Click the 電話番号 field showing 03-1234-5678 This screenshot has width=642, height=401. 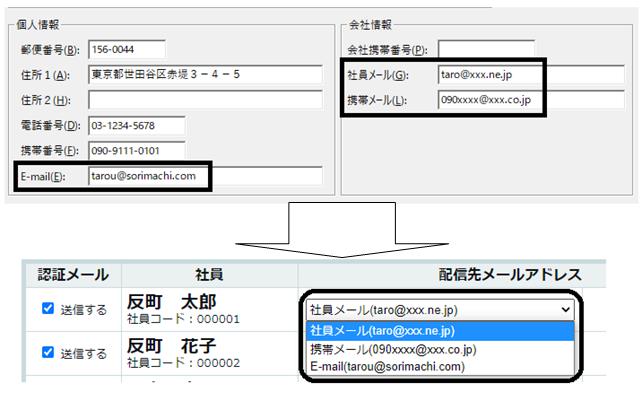pyautogui.click(x=137, y=125)
